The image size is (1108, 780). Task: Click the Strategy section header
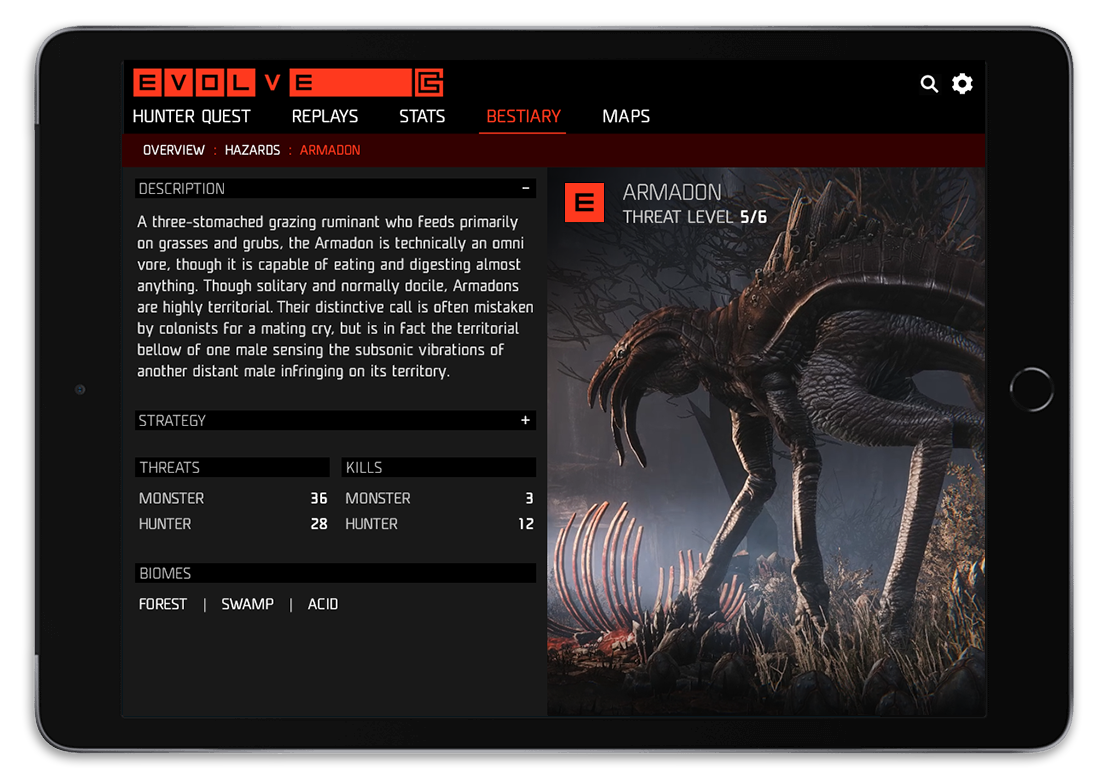tap(335, 420)
